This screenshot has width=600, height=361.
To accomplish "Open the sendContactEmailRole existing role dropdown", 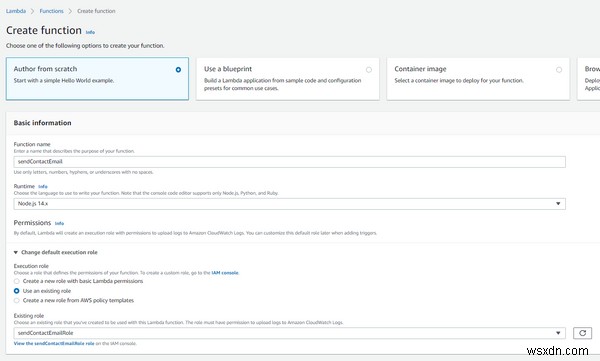I will [x=289, y=333].
